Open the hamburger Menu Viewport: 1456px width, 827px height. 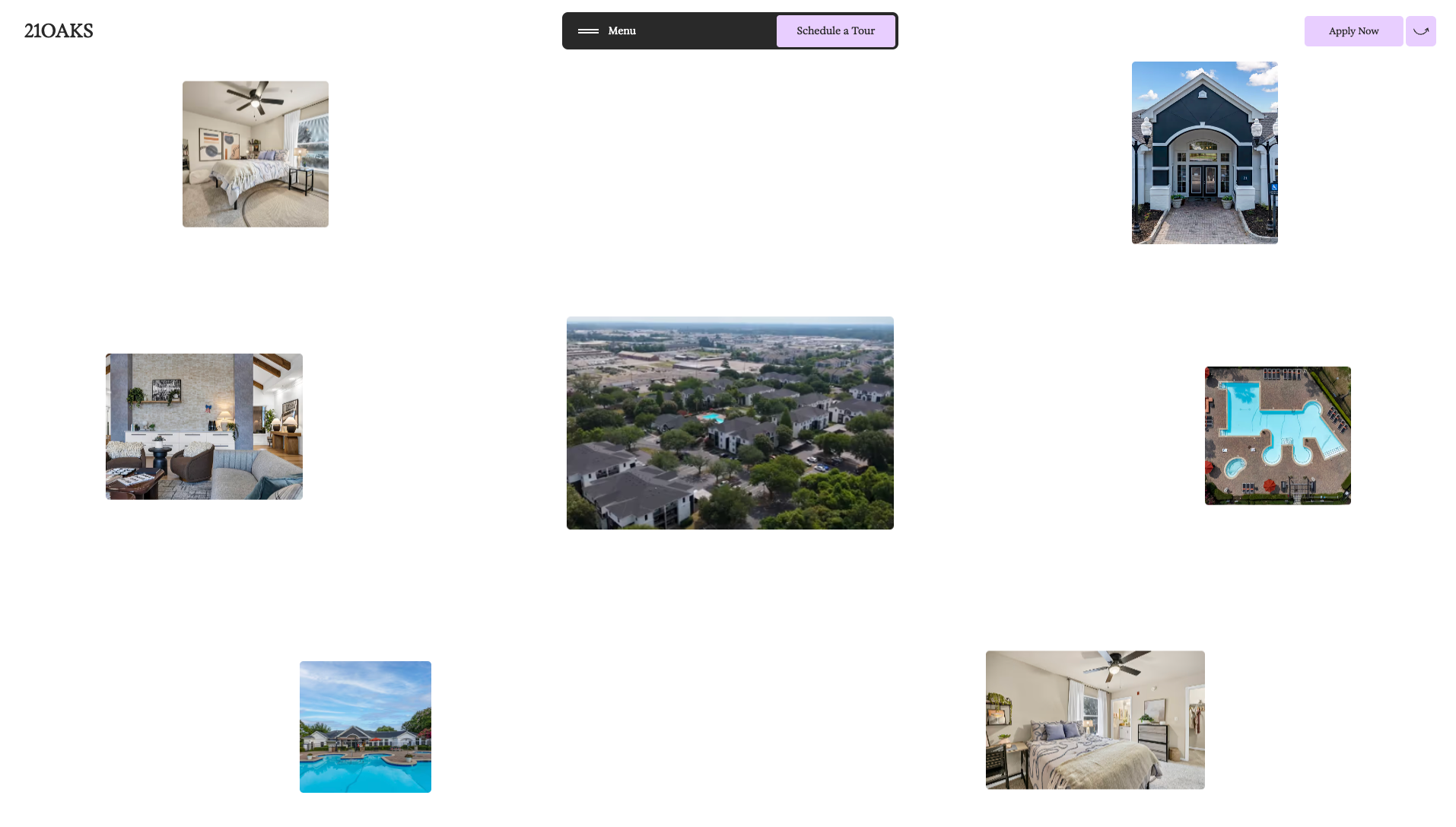point(607,31)
